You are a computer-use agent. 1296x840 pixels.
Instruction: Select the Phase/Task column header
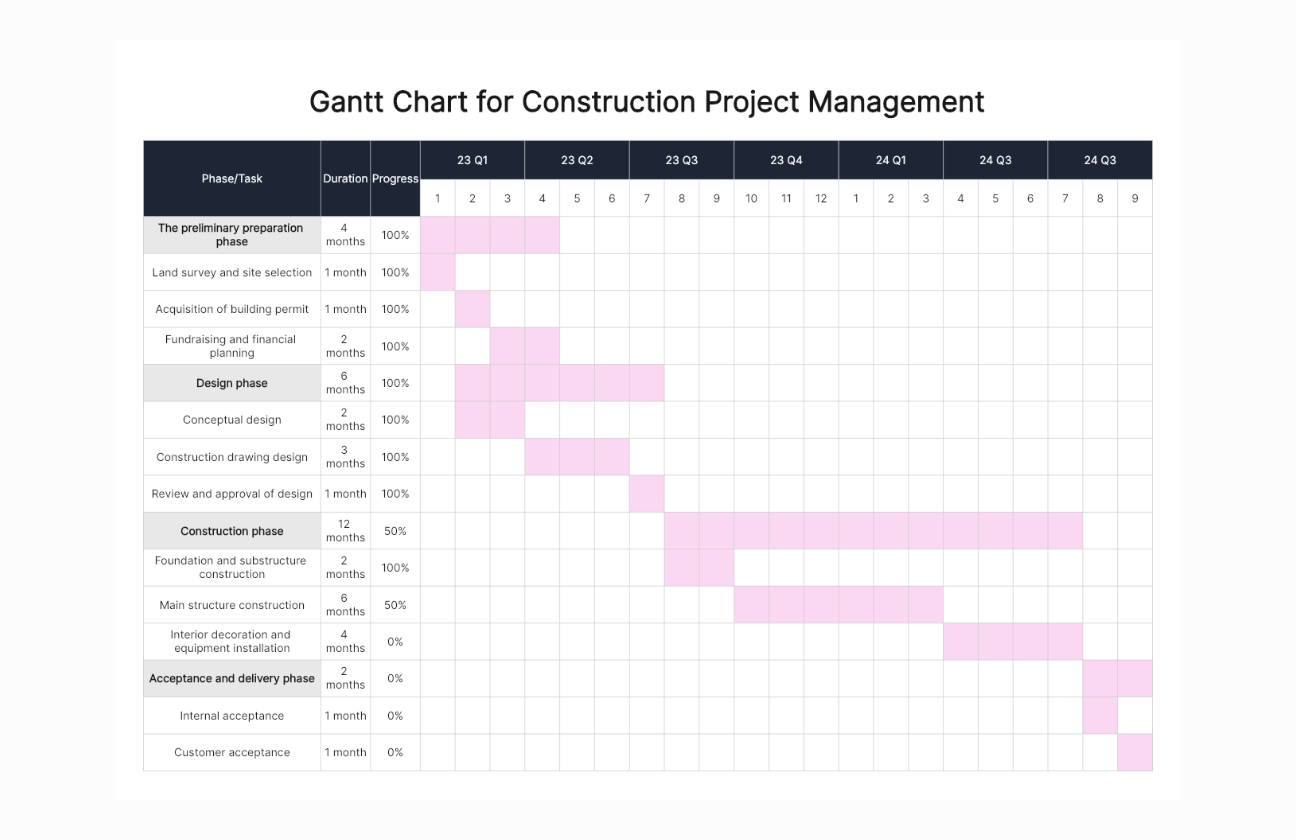232,179
